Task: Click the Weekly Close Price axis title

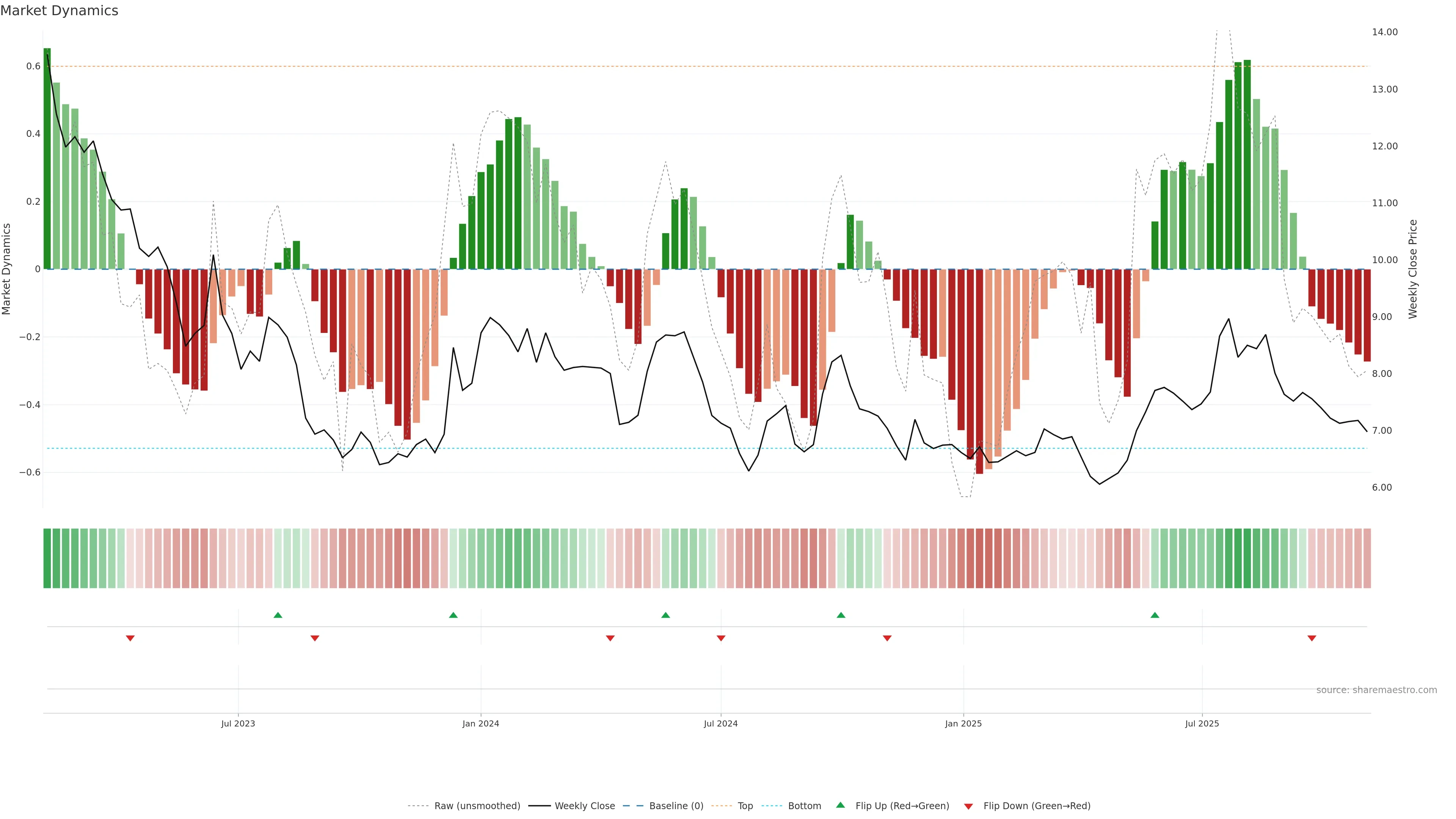Action: point(1412,269)
